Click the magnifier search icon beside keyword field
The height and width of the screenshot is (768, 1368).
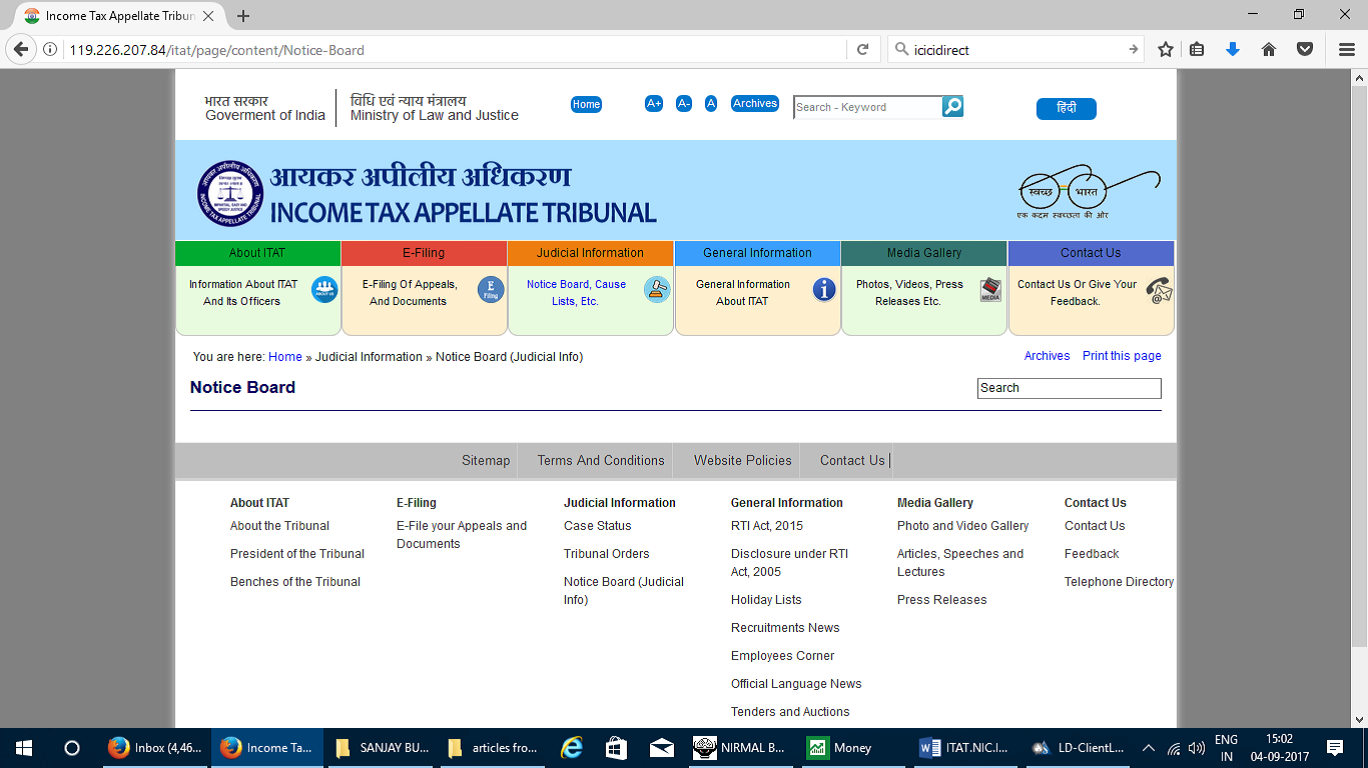click(953, 106)
